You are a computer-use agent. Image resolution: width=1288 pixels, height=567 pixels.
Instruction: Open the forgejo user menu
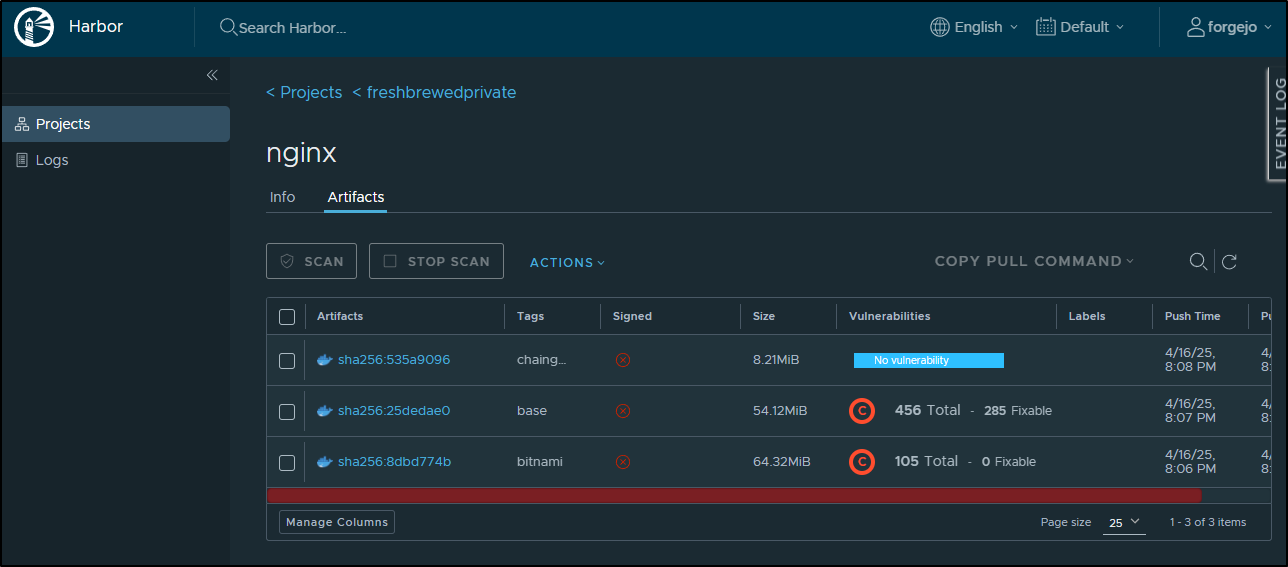click(1229, 27)
